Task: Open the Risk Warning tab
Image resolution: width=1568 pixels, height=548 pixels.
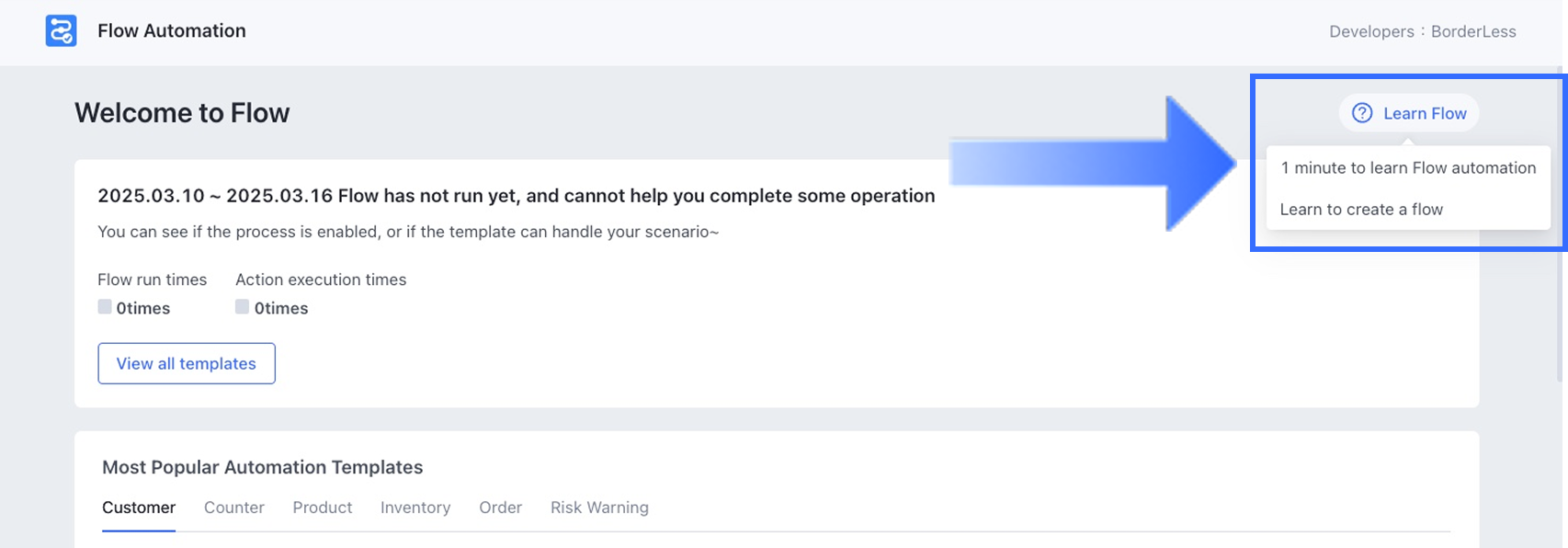Action: tap(599, 508)
